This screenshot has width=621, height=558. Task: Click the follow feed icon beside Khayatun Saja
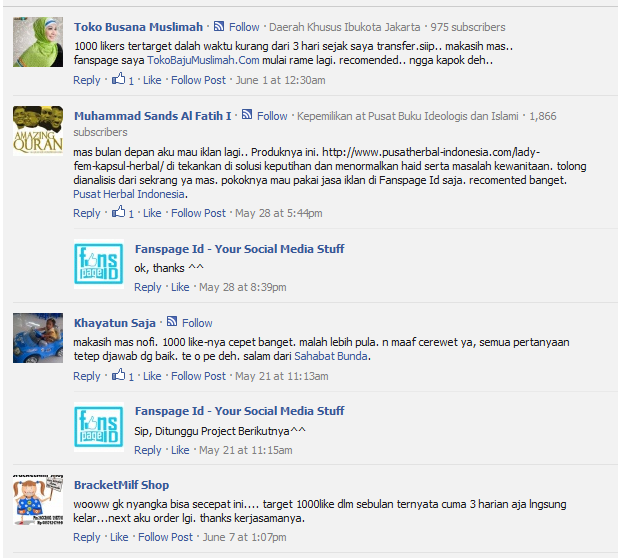click(172, 321)
